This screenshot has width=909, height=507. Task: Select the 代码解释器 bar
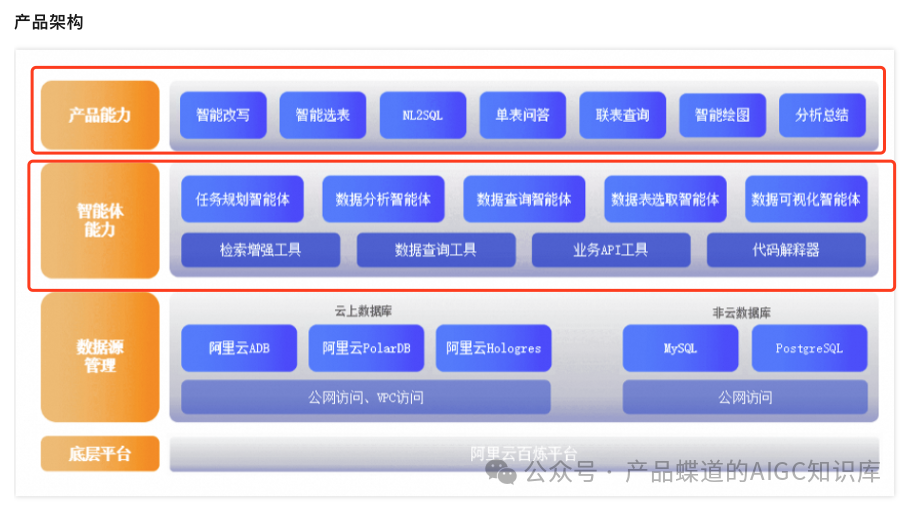786,250
